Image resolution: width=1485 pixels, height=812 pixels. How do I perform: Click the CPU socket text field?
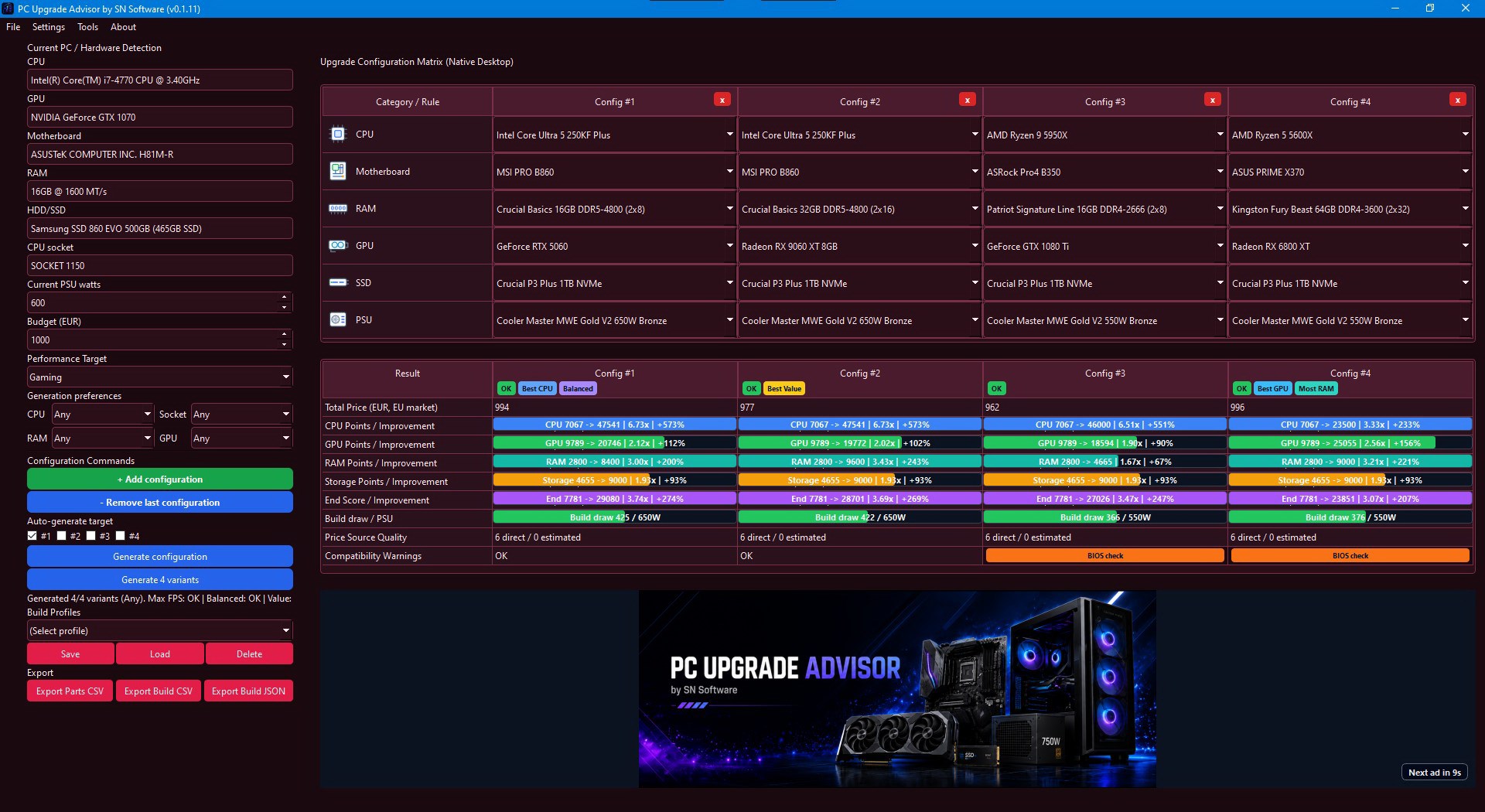pyautogui.click(x=159, y=266)
